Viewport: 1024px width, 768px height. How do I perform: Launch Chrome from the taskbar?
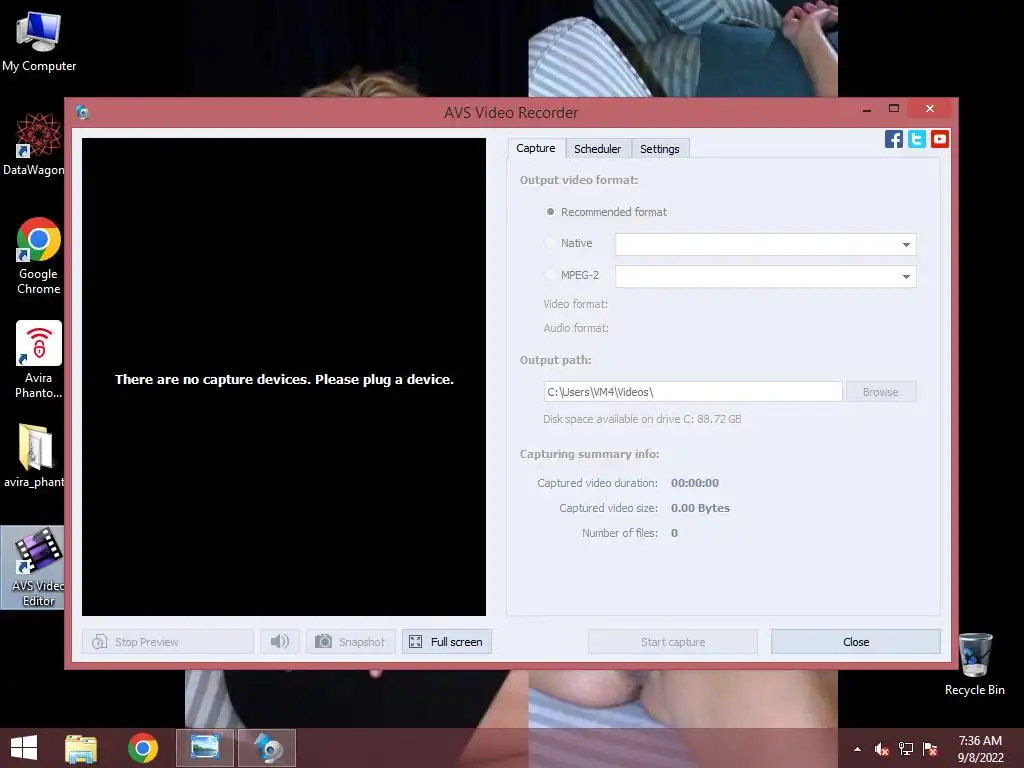[142, 748]
